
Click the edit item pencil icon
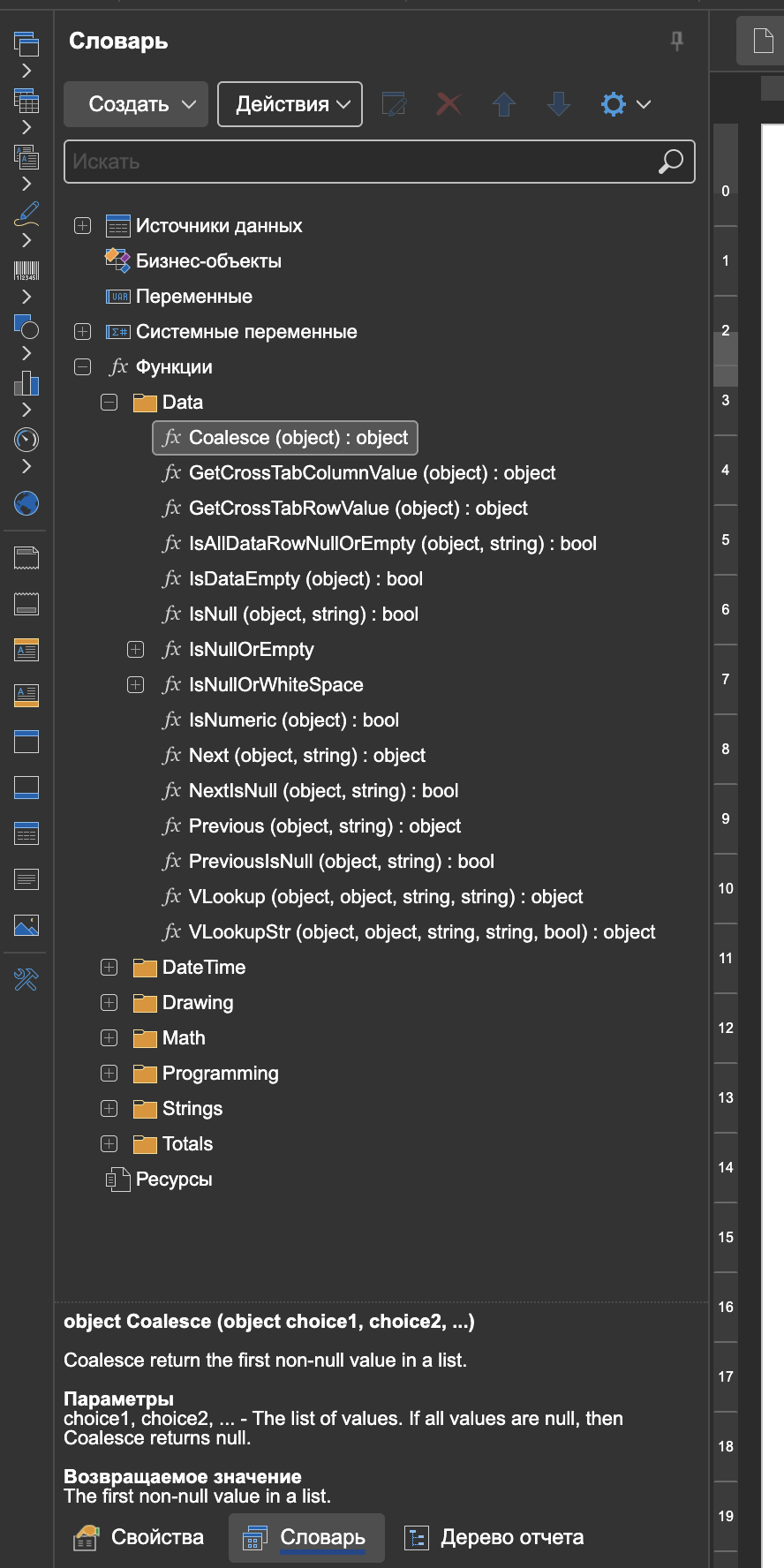[394, 104]
